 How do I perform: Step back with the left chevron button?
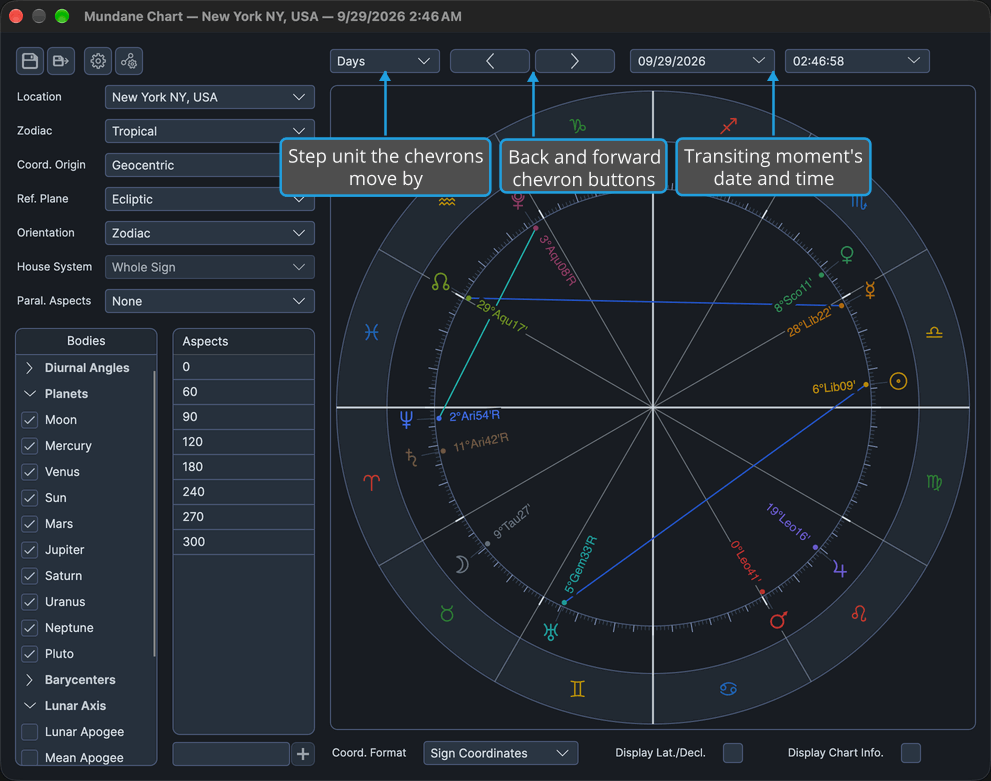[x=490, y=61]
